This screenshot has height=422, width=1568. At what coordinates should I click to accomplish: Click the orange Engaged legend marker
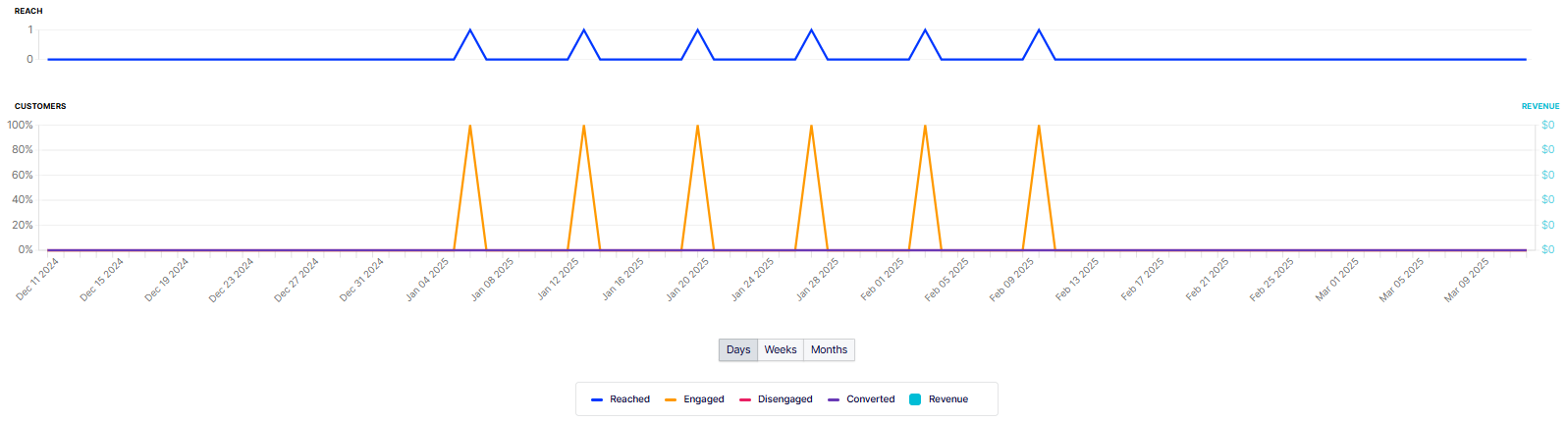[671, 399]
